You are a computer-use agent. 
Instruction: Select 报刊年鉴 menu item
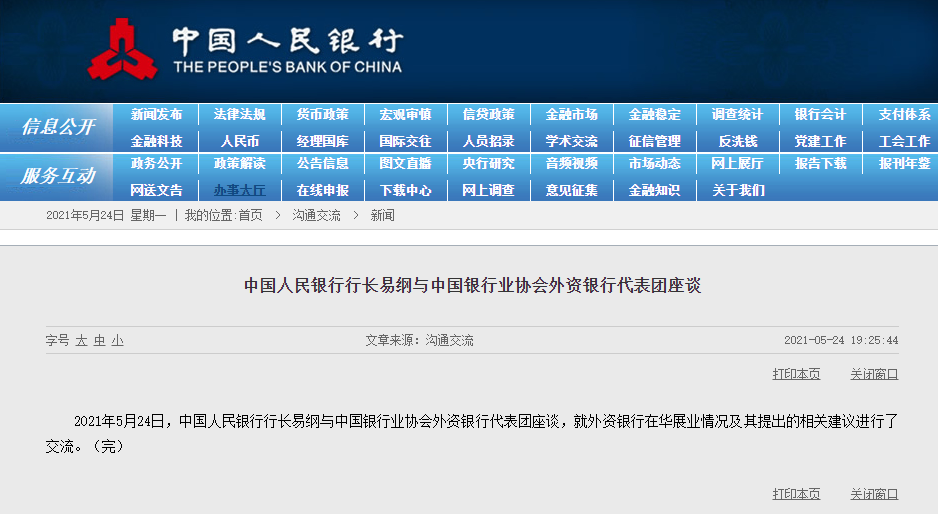pos(904,163)
